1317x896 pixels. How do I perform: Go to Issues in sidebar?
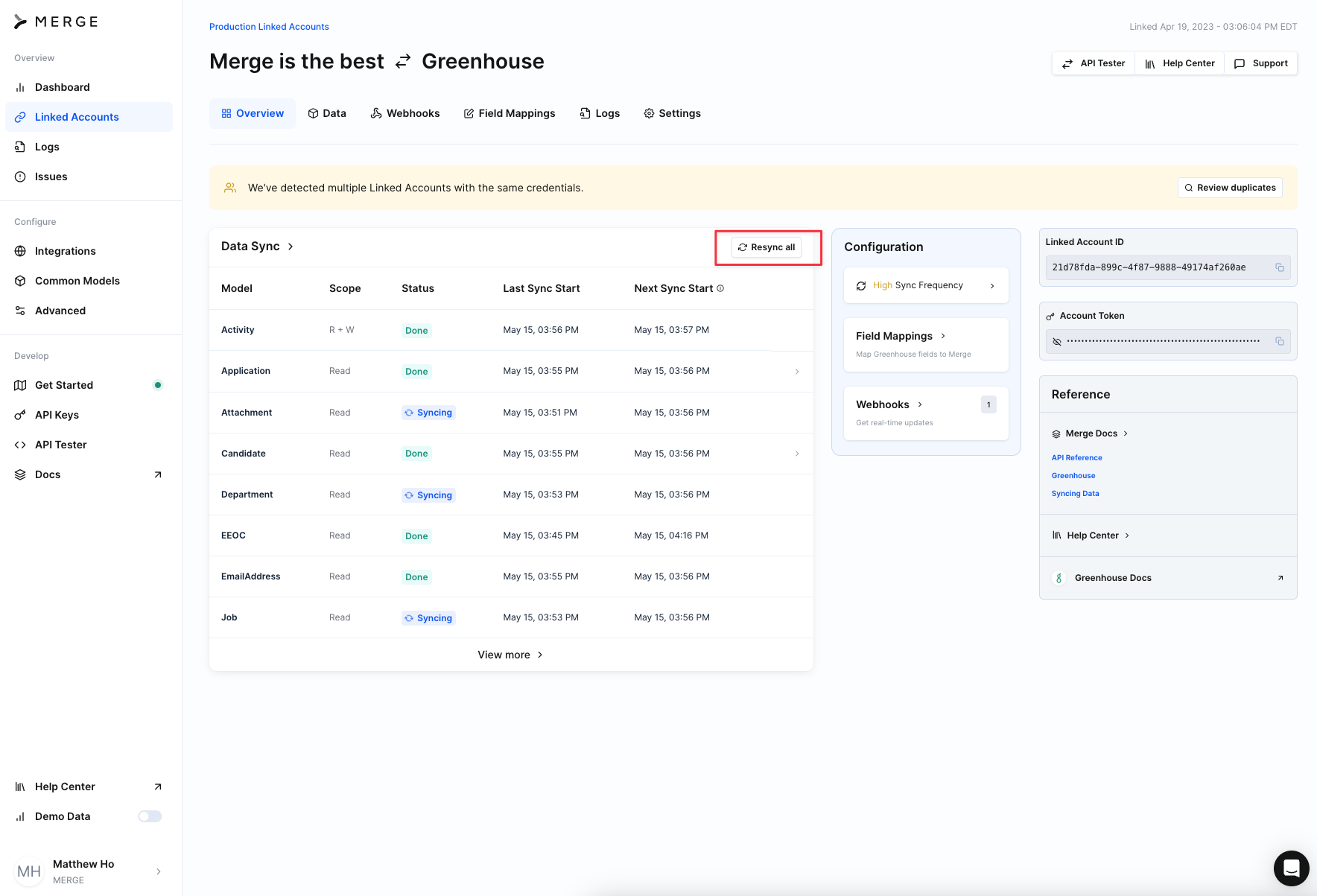(51, 177)
